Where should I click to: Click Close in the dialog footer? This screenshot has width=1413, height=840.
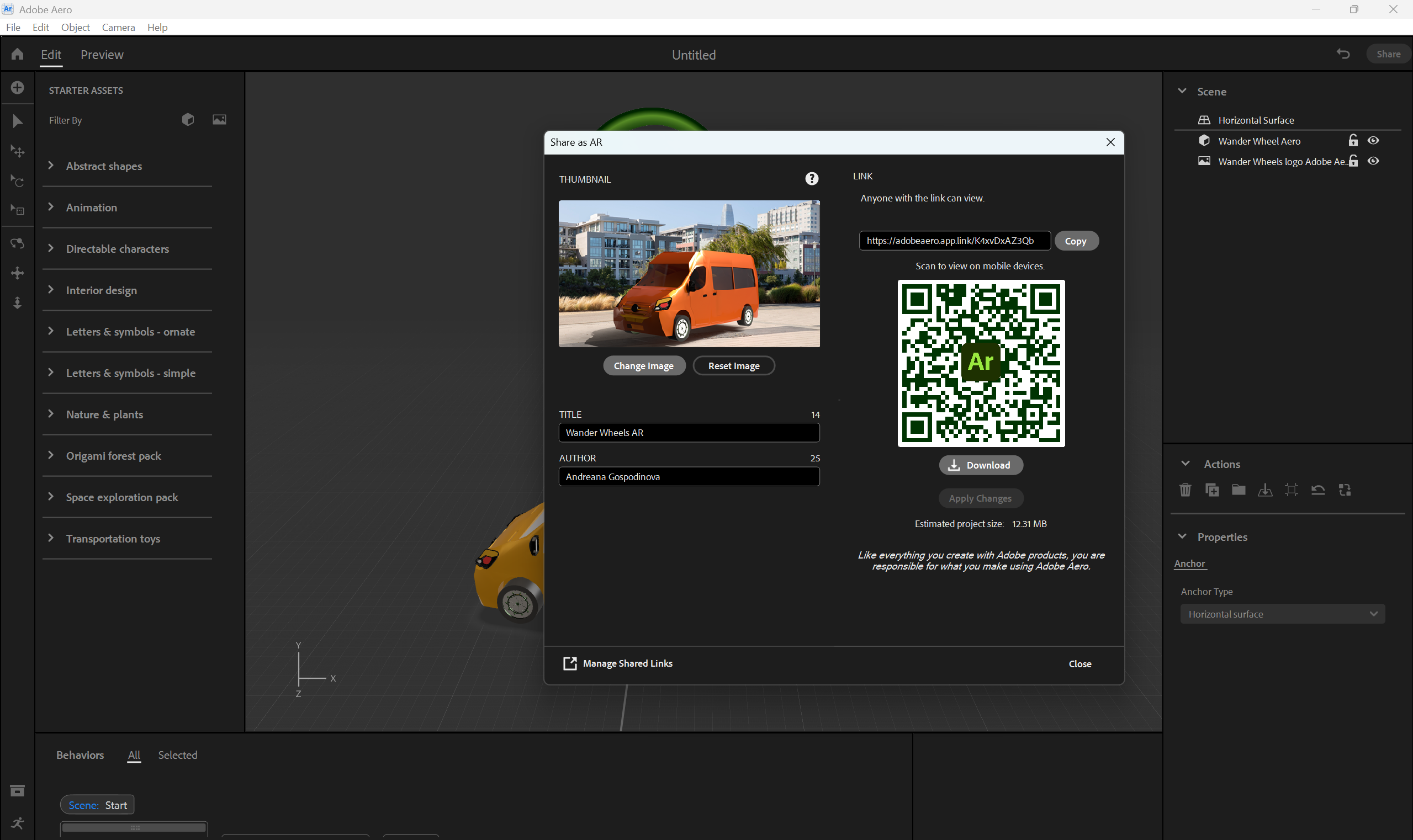pyautogui.click(x=1080, y=664)
